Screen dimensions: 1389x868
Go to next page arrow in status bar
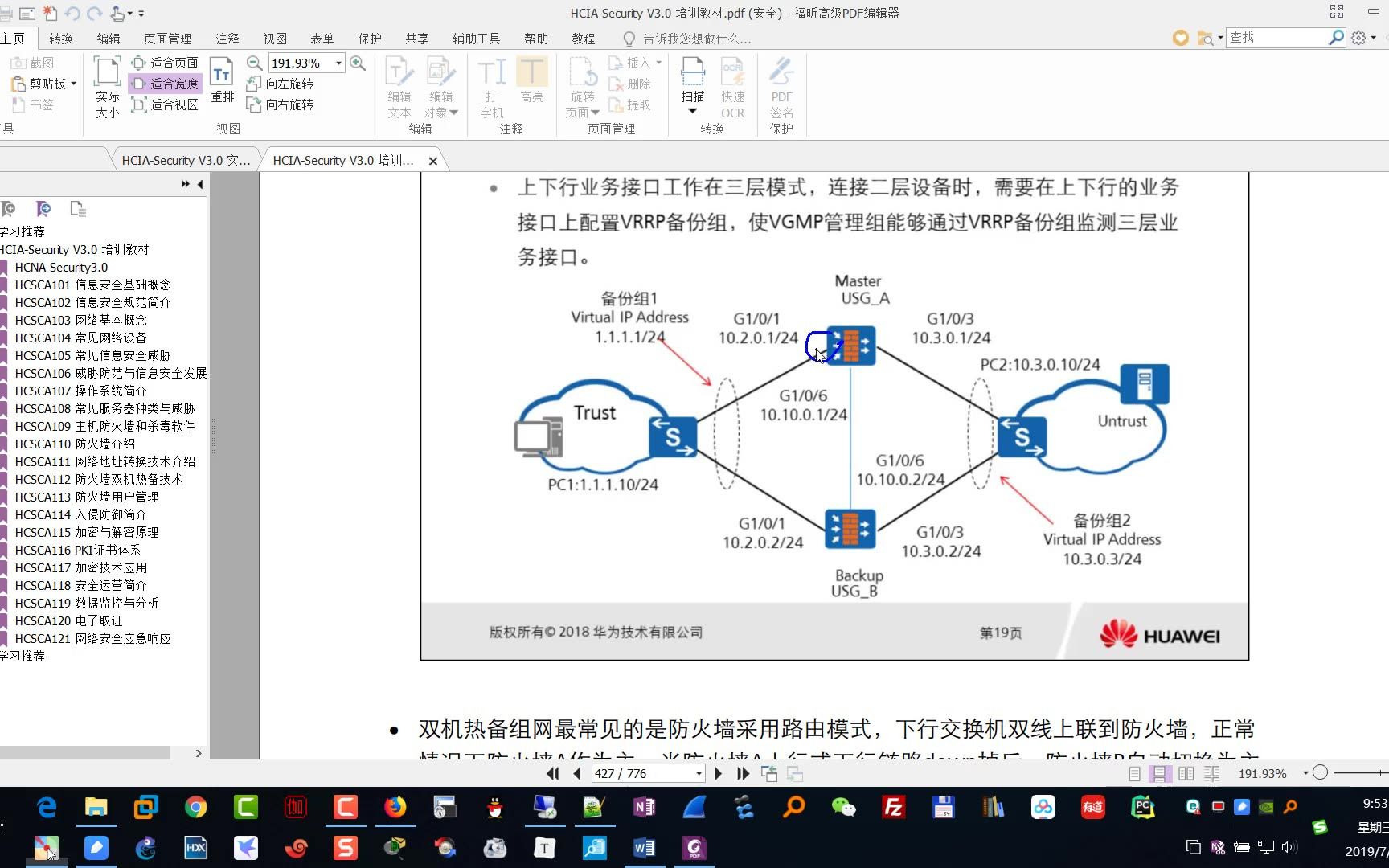click(x=719, y=773)
